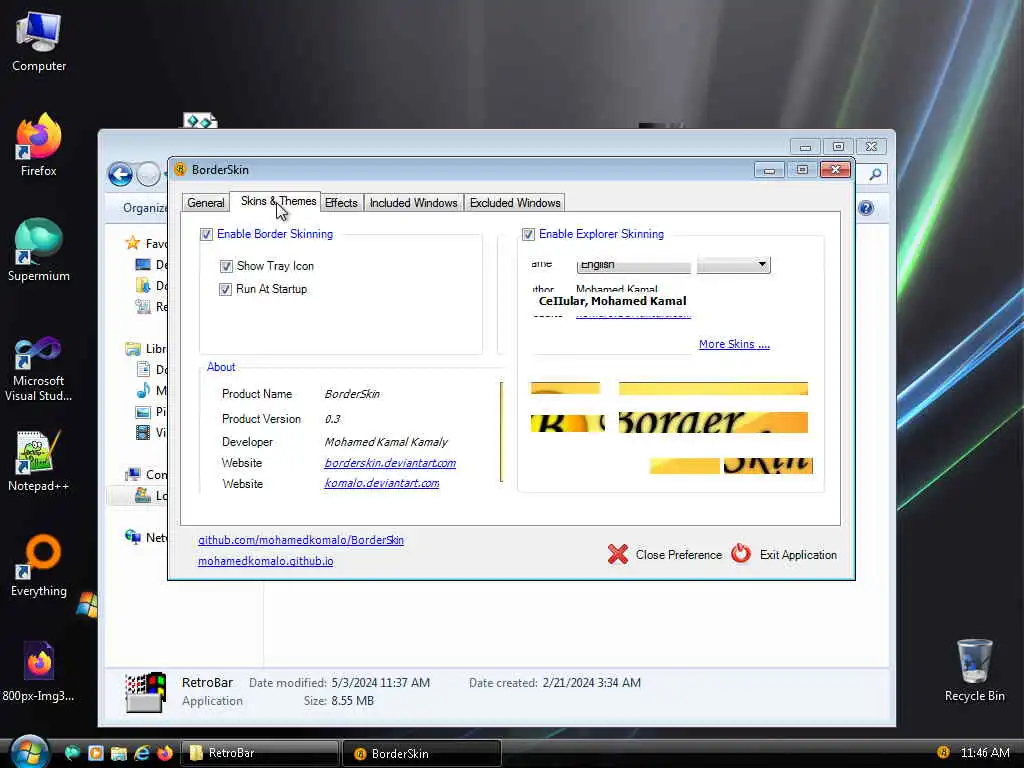Open mohamedkomalo.github.io link
The image size is (1024, 768).
(265, 561)
